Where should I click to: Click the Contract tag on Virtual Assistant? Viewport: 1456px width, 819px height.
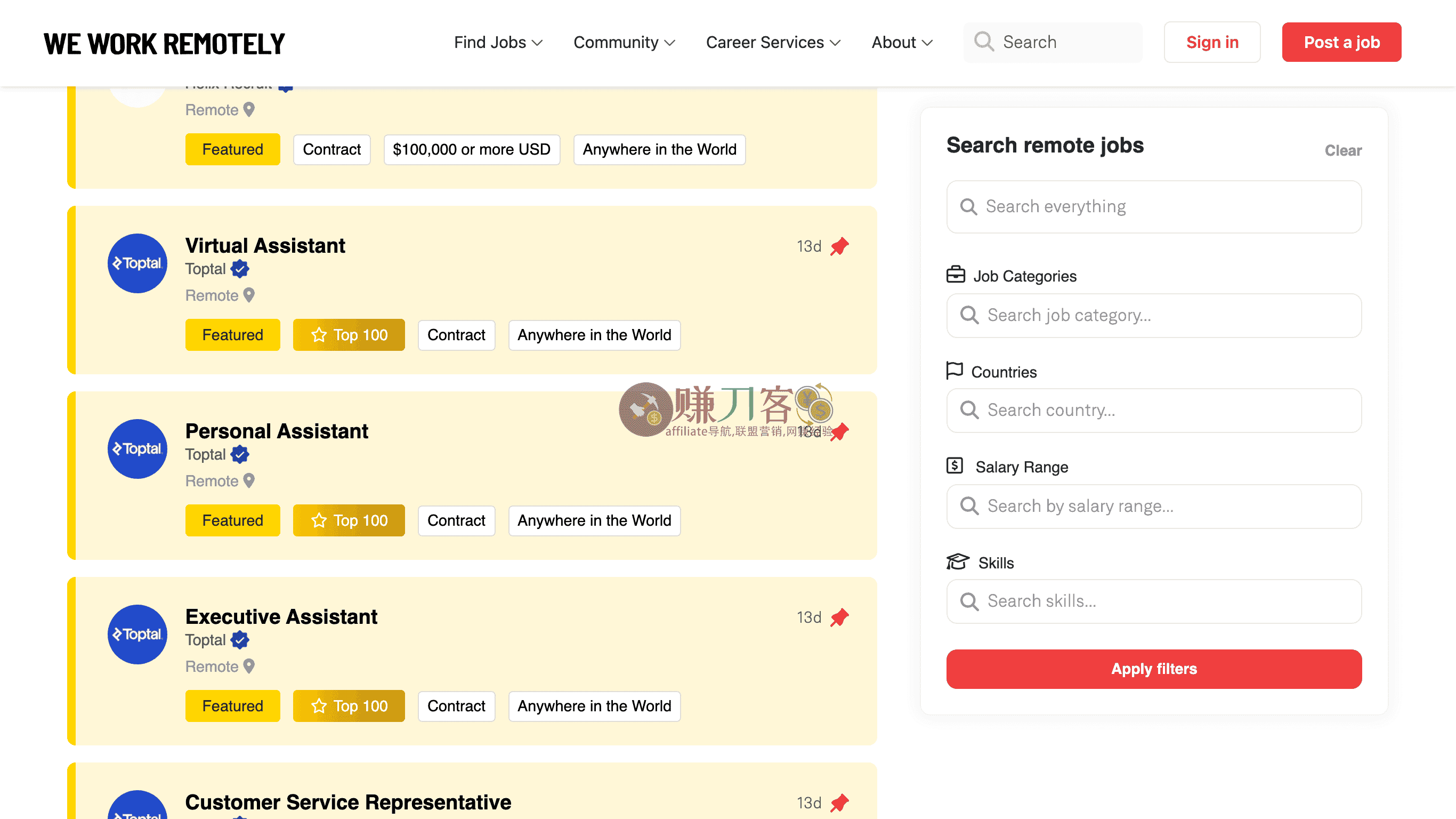coord(456,335)
